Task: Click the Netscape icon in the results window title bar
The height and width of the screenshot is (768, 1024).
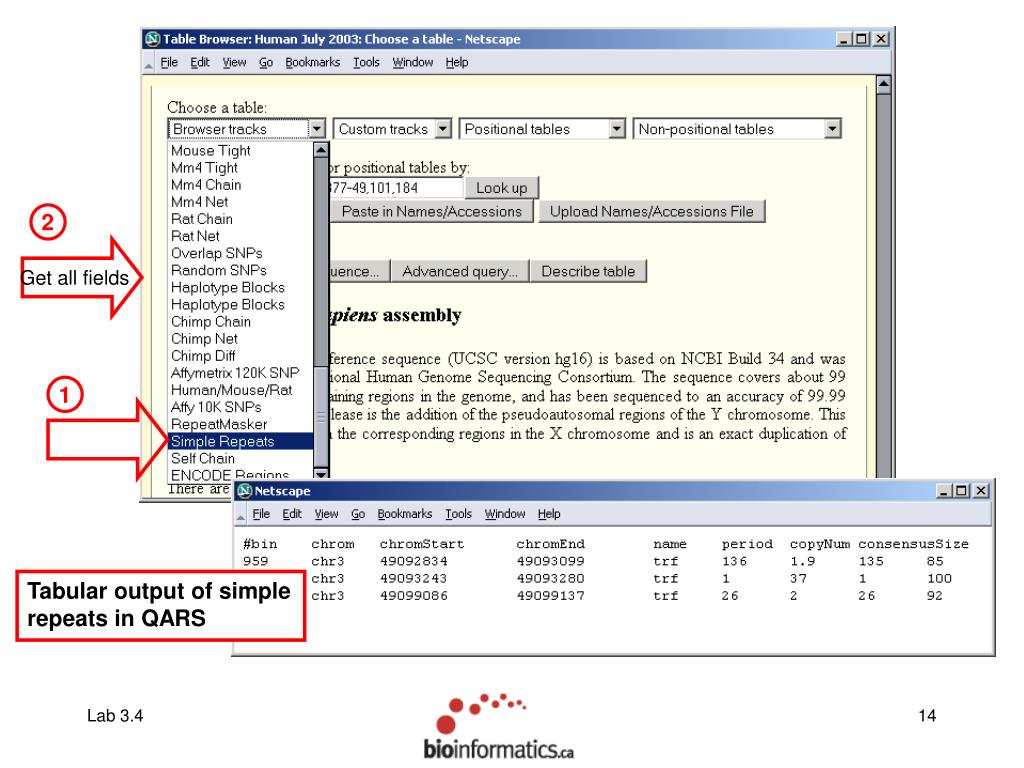Action: pos(245,490)
